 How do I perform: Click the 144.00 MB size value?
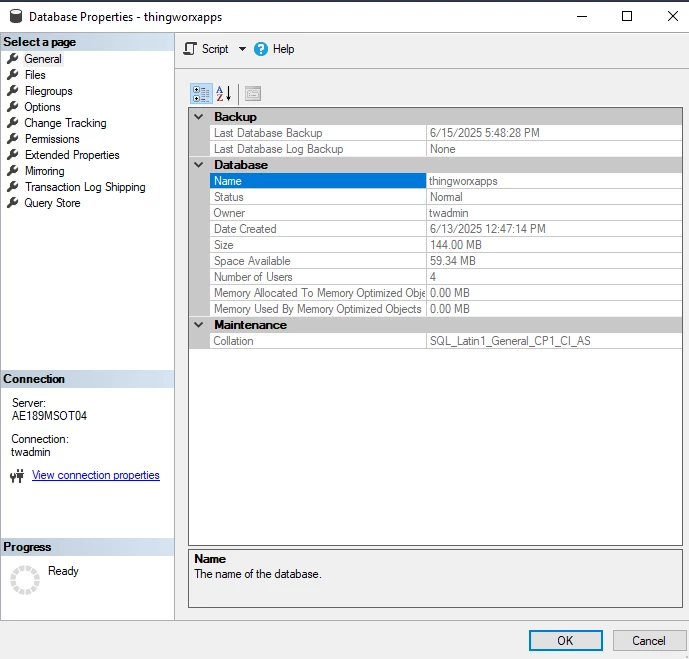pos(456,245)
